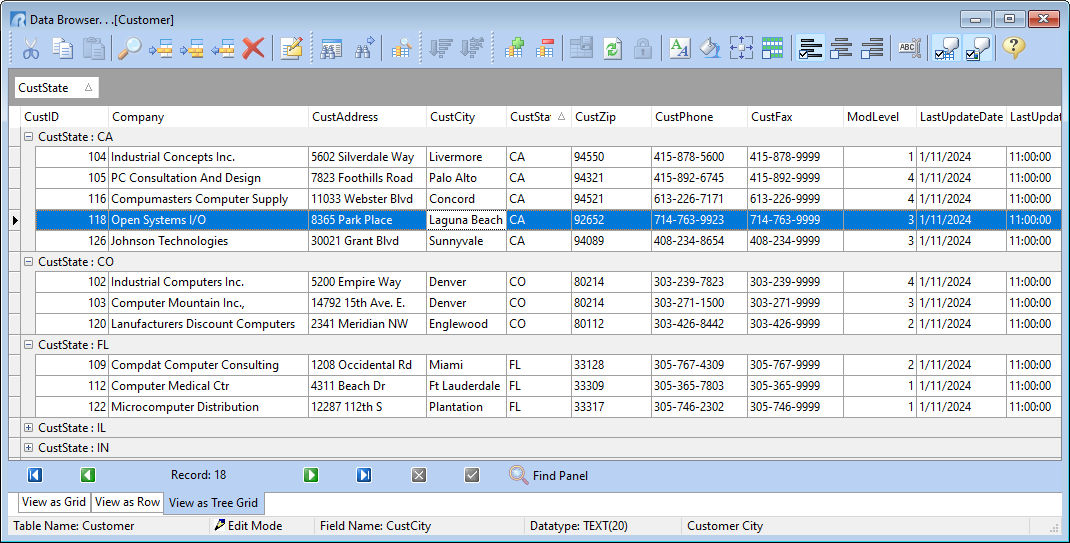Select the Johnson Technologies company cell

click(208, 241)
